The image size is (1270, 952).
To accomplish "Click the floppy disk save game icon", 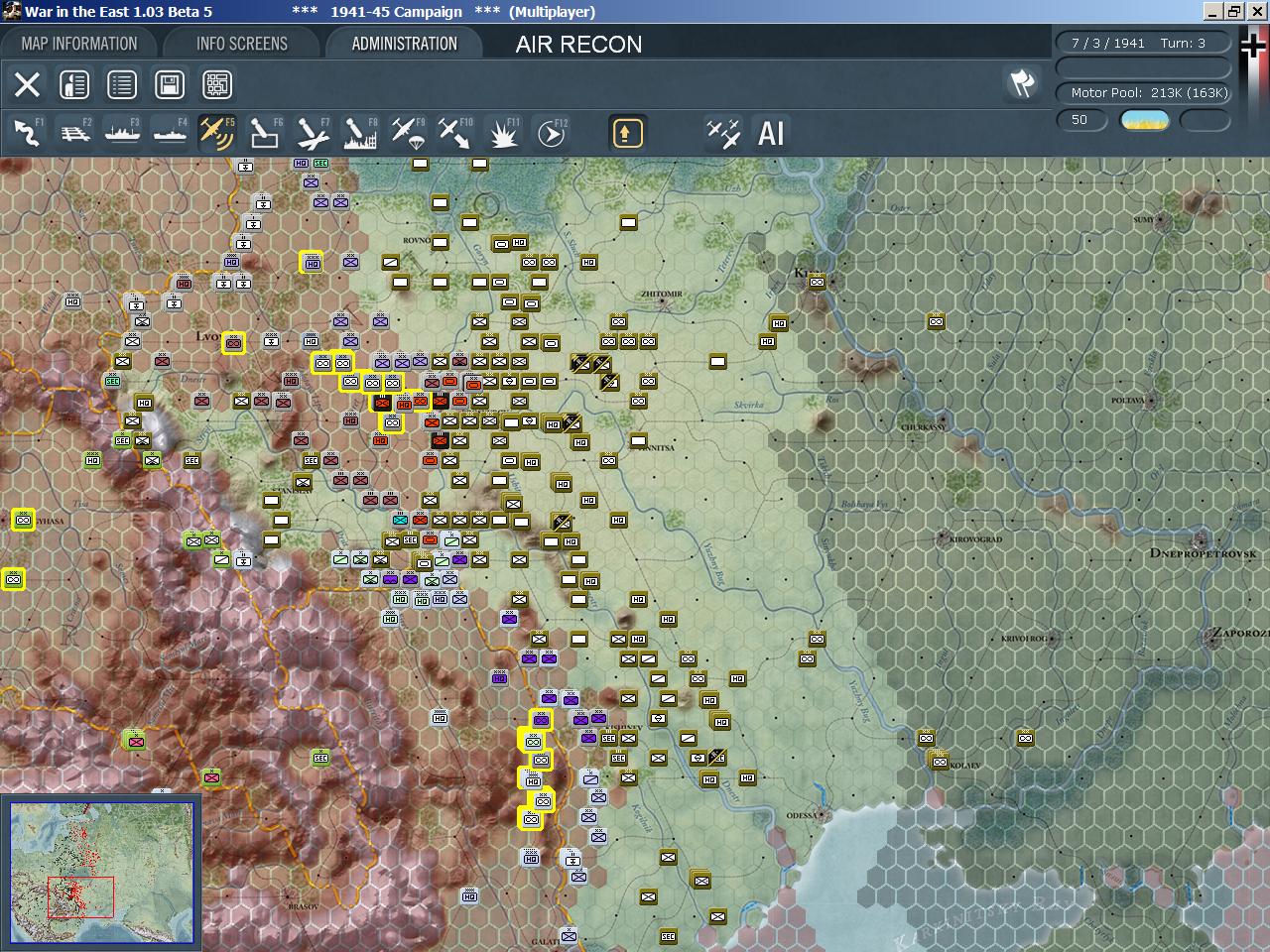I will coord(170,84).
